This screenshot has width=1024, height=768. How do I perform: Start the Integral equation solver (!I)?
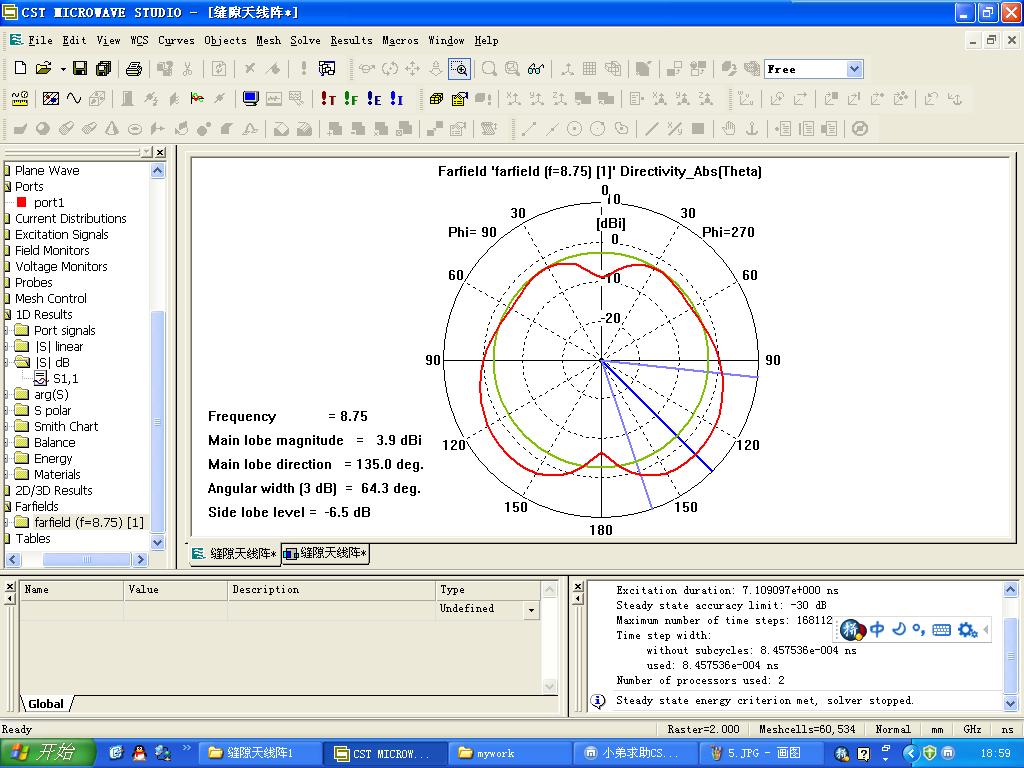coord(396,99)
